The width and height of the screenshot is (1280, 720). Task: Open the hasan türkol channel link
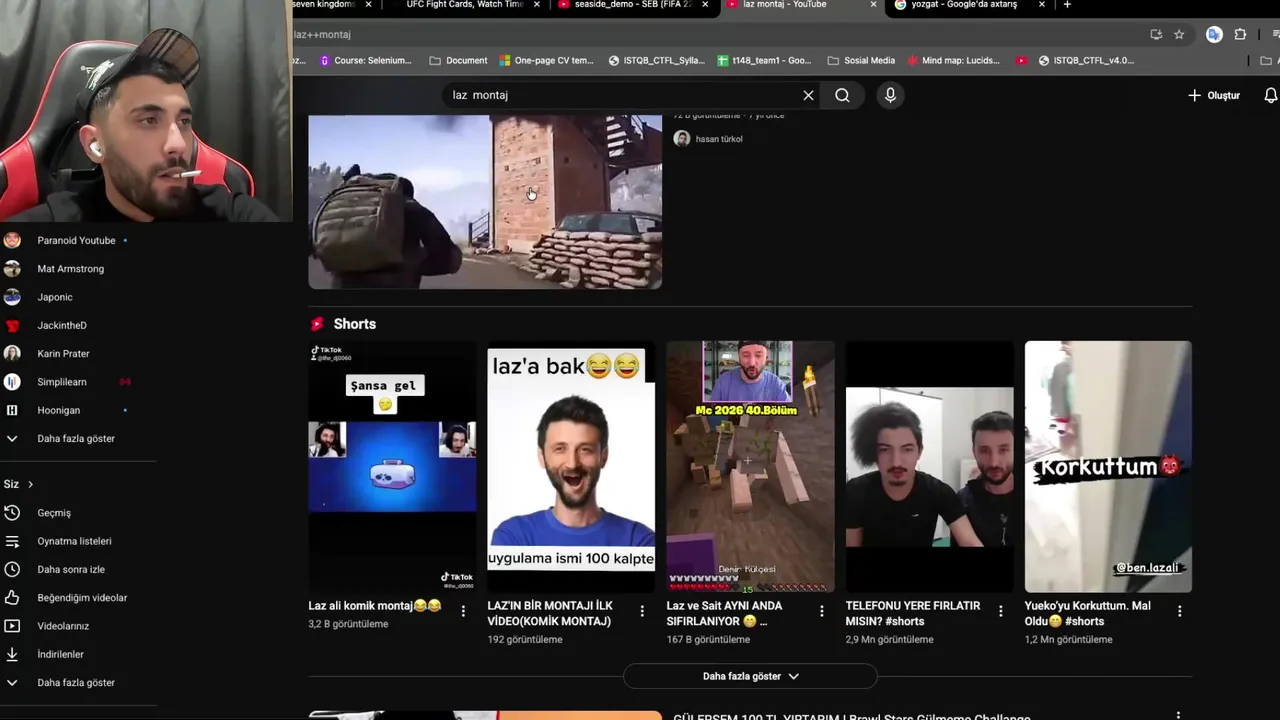(719, 139)
